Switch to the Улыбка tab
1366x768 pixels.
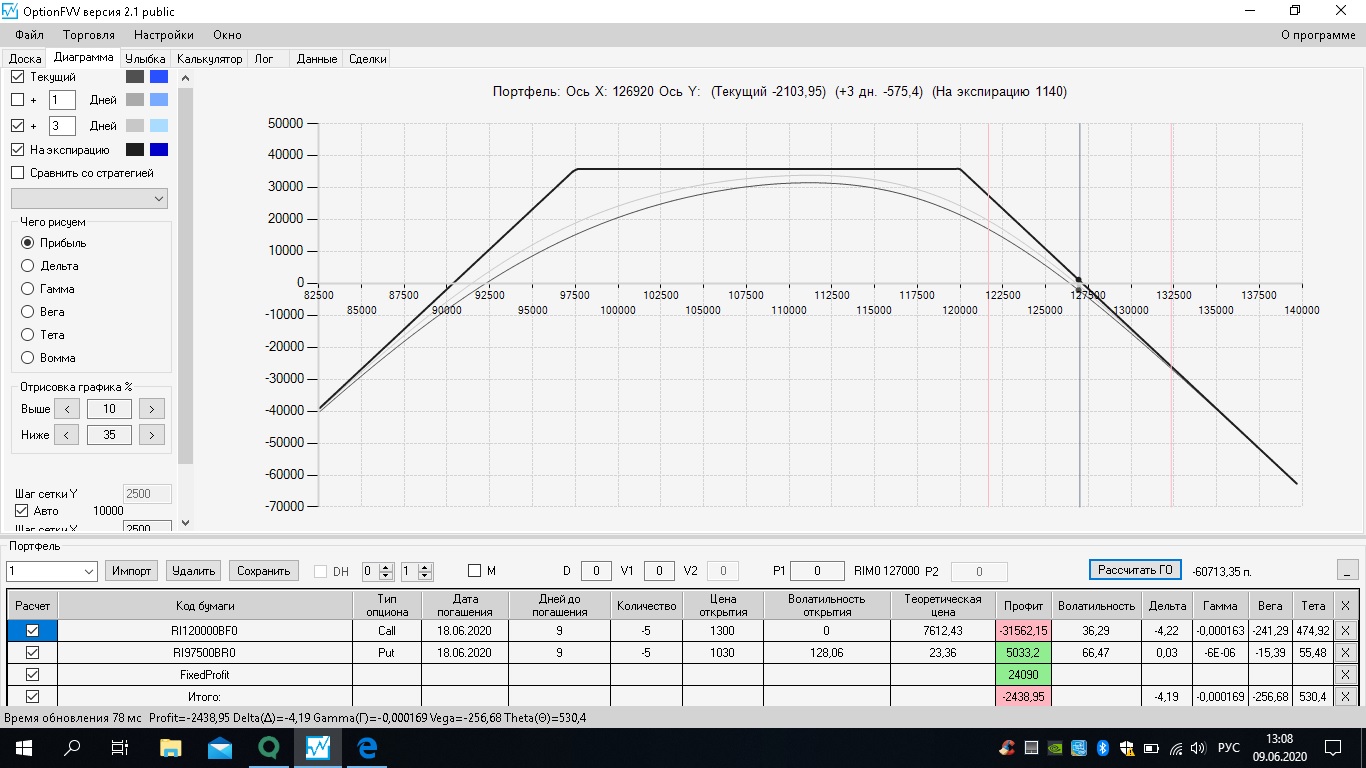(145, 59)
